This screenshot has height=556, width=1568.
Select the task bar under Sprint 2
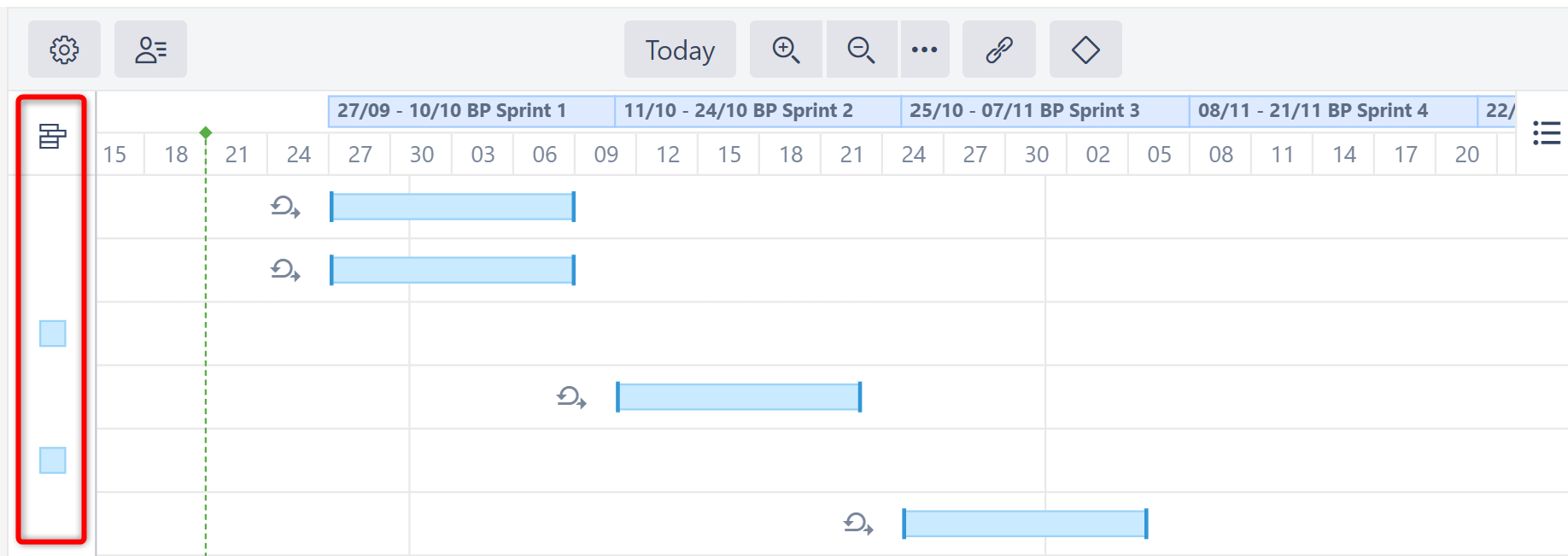(739, 397)
